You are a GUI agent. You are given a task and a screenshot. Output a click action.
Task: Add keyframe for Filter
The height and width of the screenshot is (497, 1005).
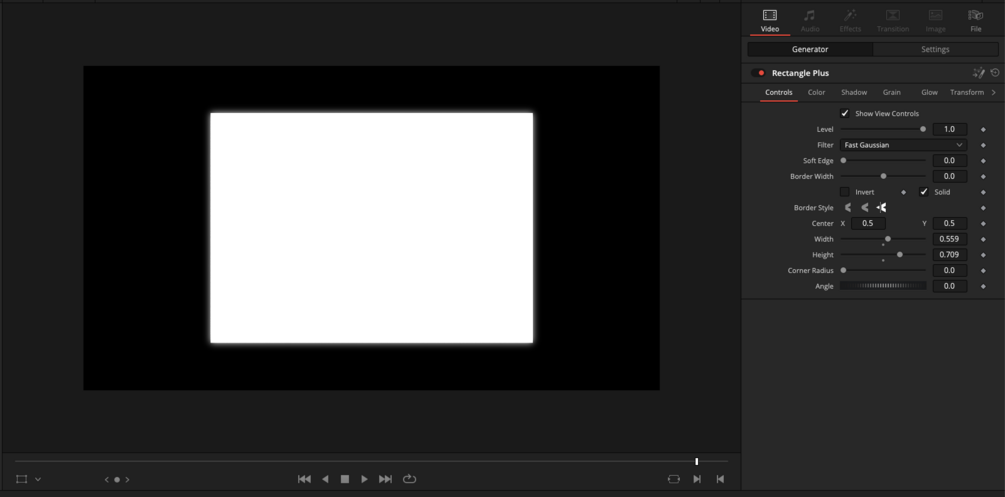pos(983,145)
